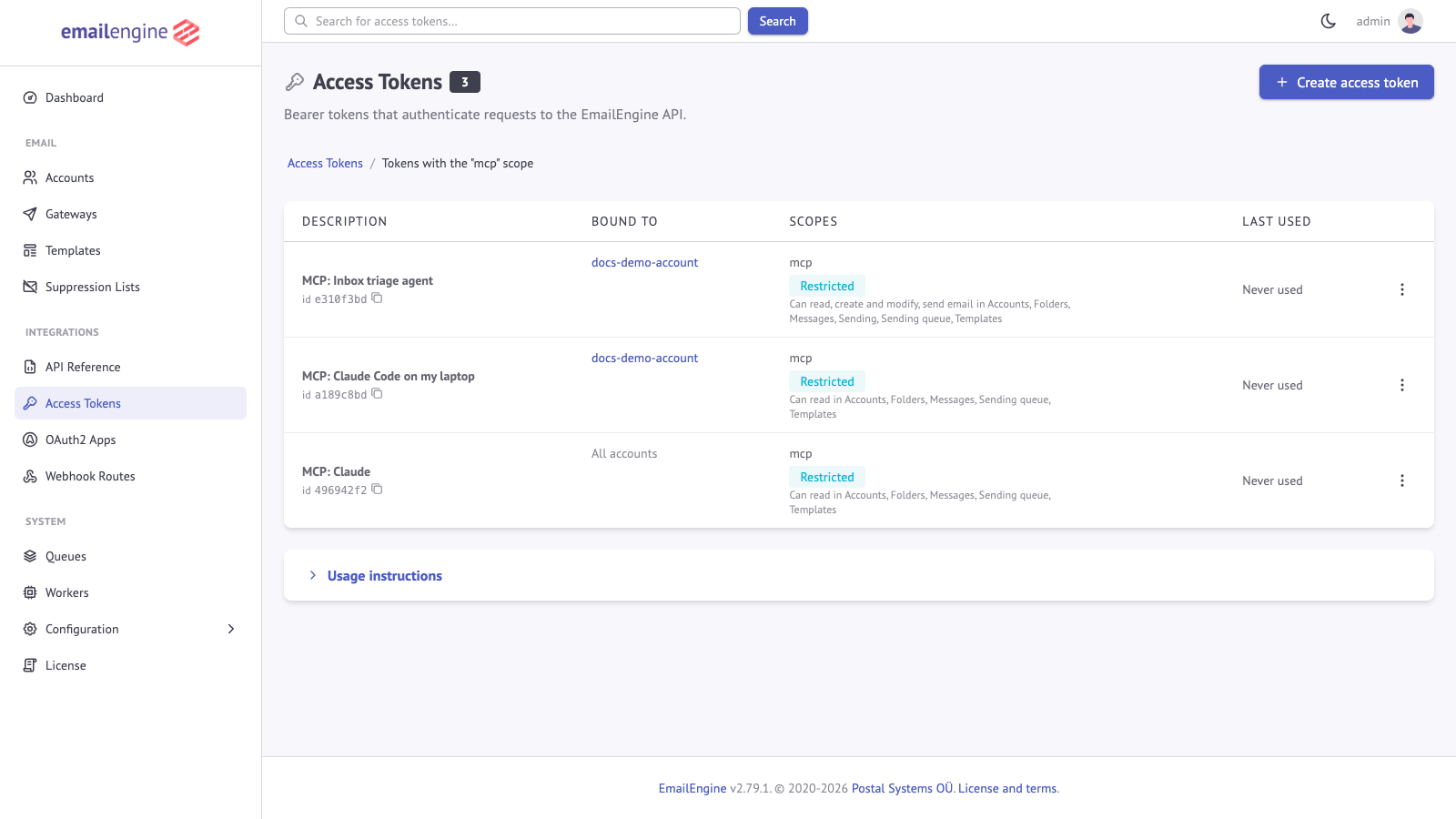The height and width of the screenshot is (819, 1456).
Task: Open Dashboard from the sidebar
Action: pos(130,97)
